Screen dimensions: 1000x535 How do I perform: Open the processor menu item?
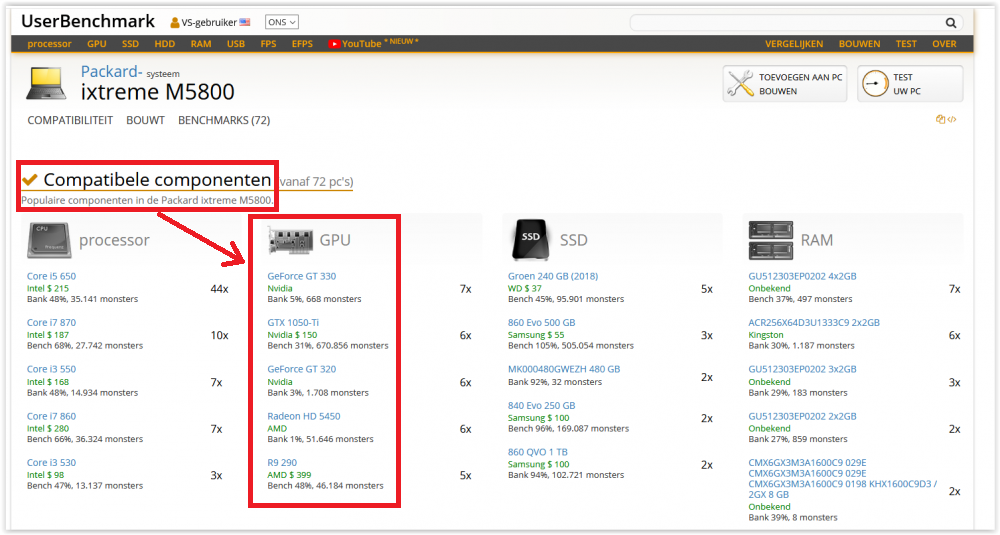click(49, 44)
